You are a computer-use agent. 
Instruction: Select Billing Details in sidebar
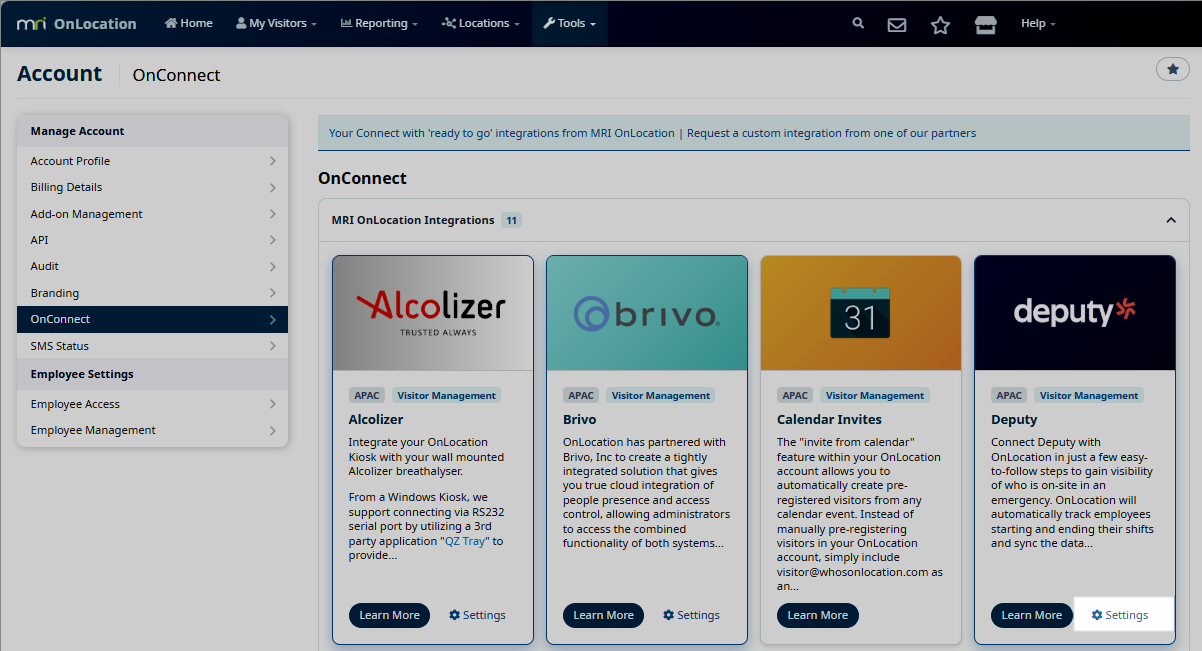[x=152, y=187]
